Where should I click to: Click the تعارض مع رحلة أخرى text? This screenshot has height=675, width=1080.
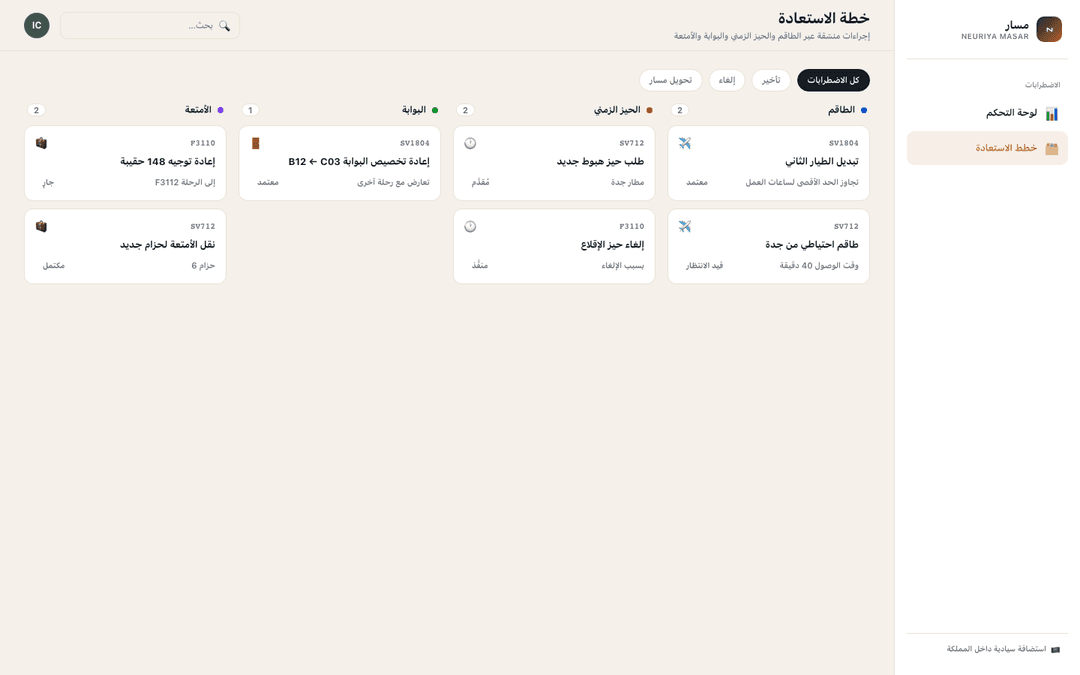[x=393, y=183]
